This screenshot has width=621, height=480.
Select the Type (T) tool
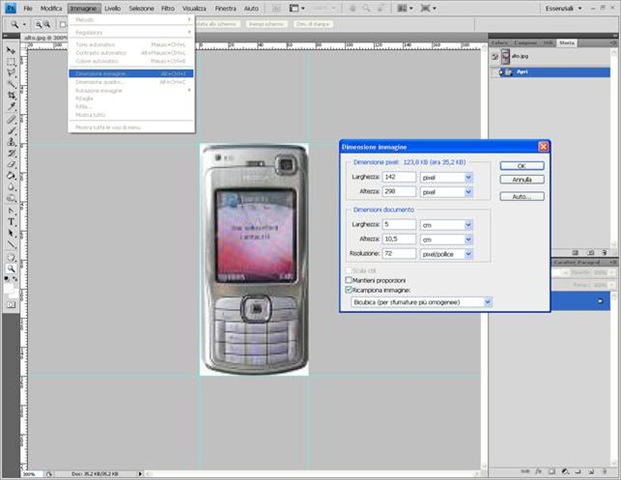click(x=11, y=221)
